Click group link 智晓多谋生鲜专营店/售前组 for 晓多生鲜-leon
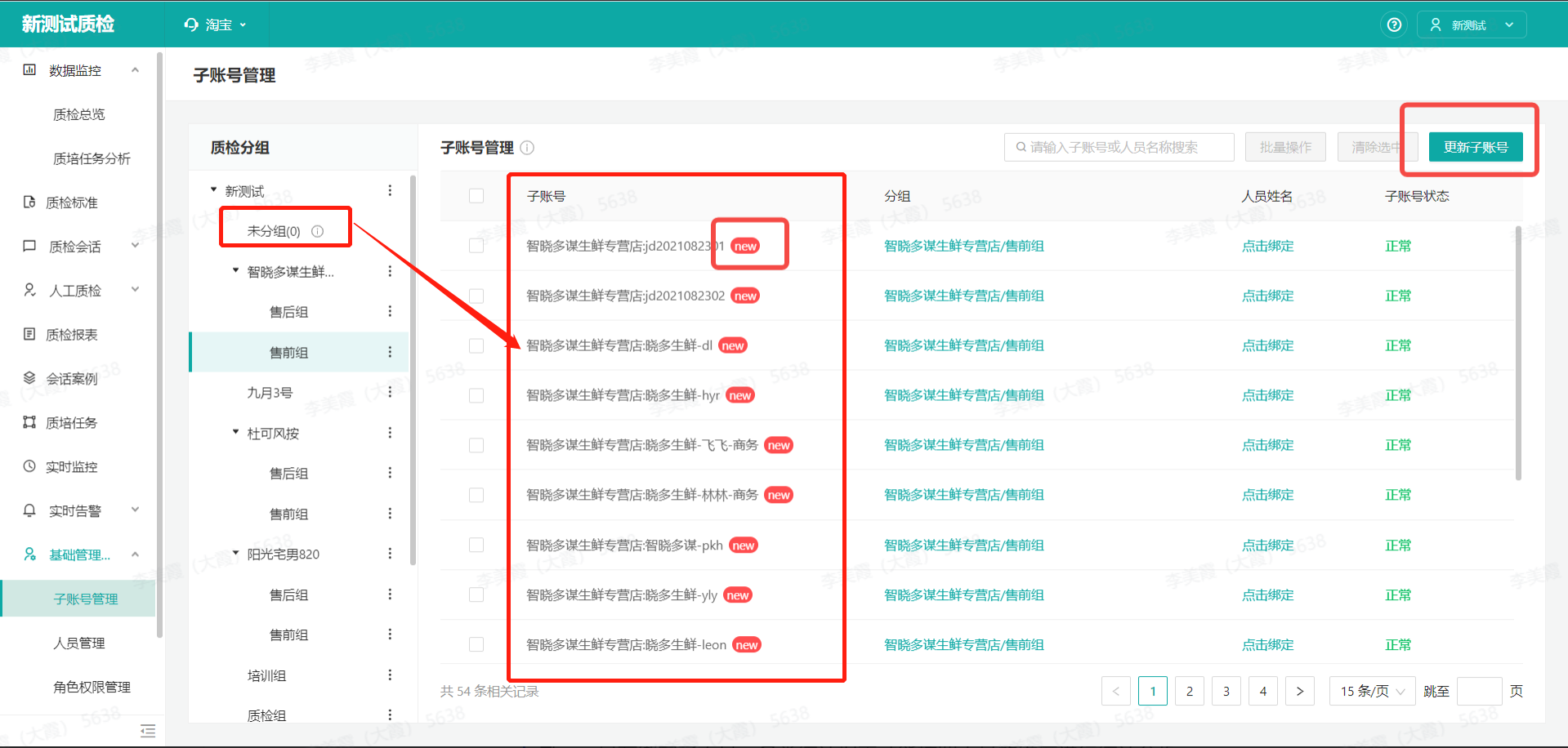Image resolution: width=1568 pixels, height=748 pixels. pos(964,645)
